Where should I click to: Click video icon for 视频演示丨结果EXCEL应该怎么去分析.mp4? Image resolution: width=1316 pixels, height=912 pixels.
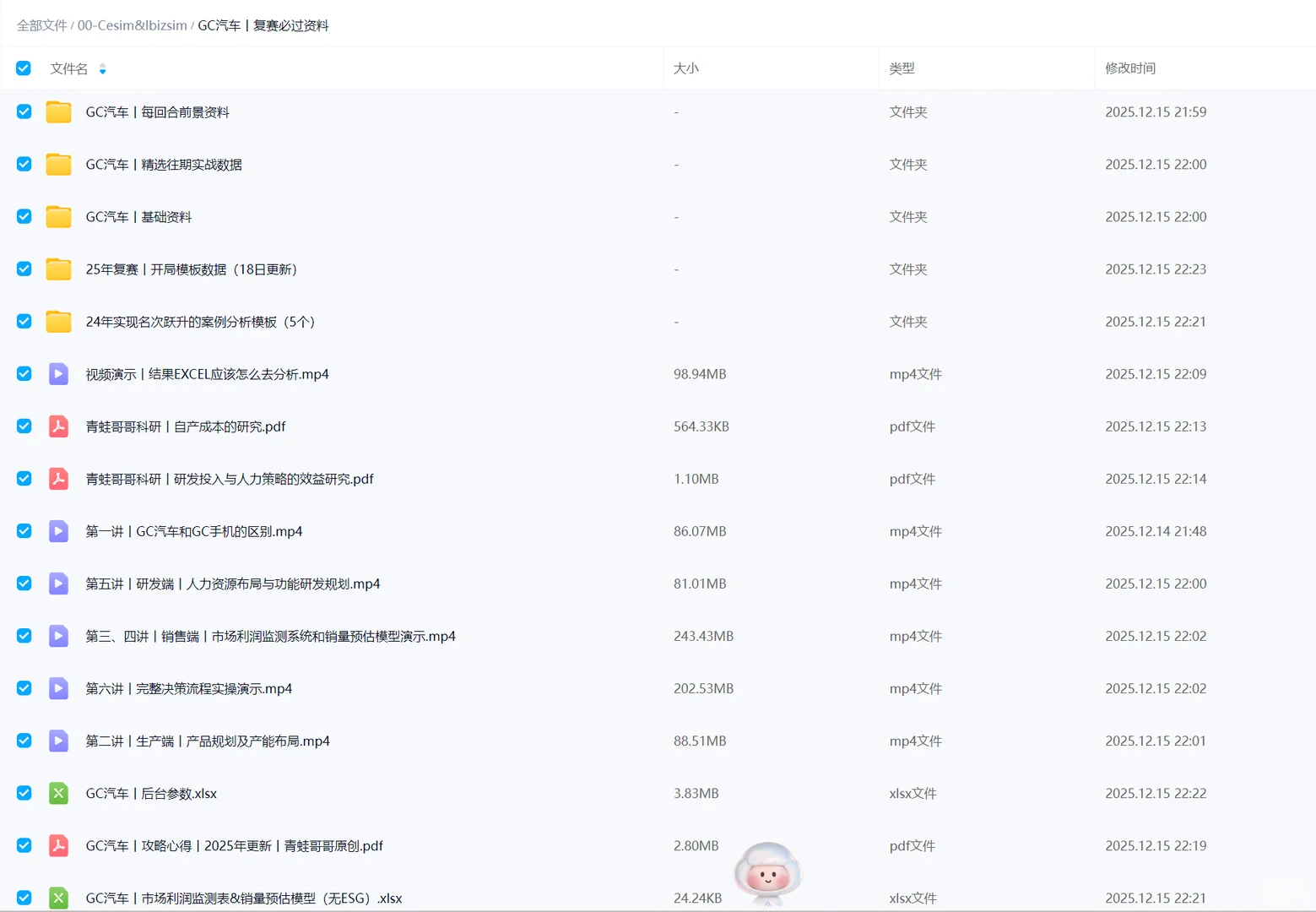point(58,374)
